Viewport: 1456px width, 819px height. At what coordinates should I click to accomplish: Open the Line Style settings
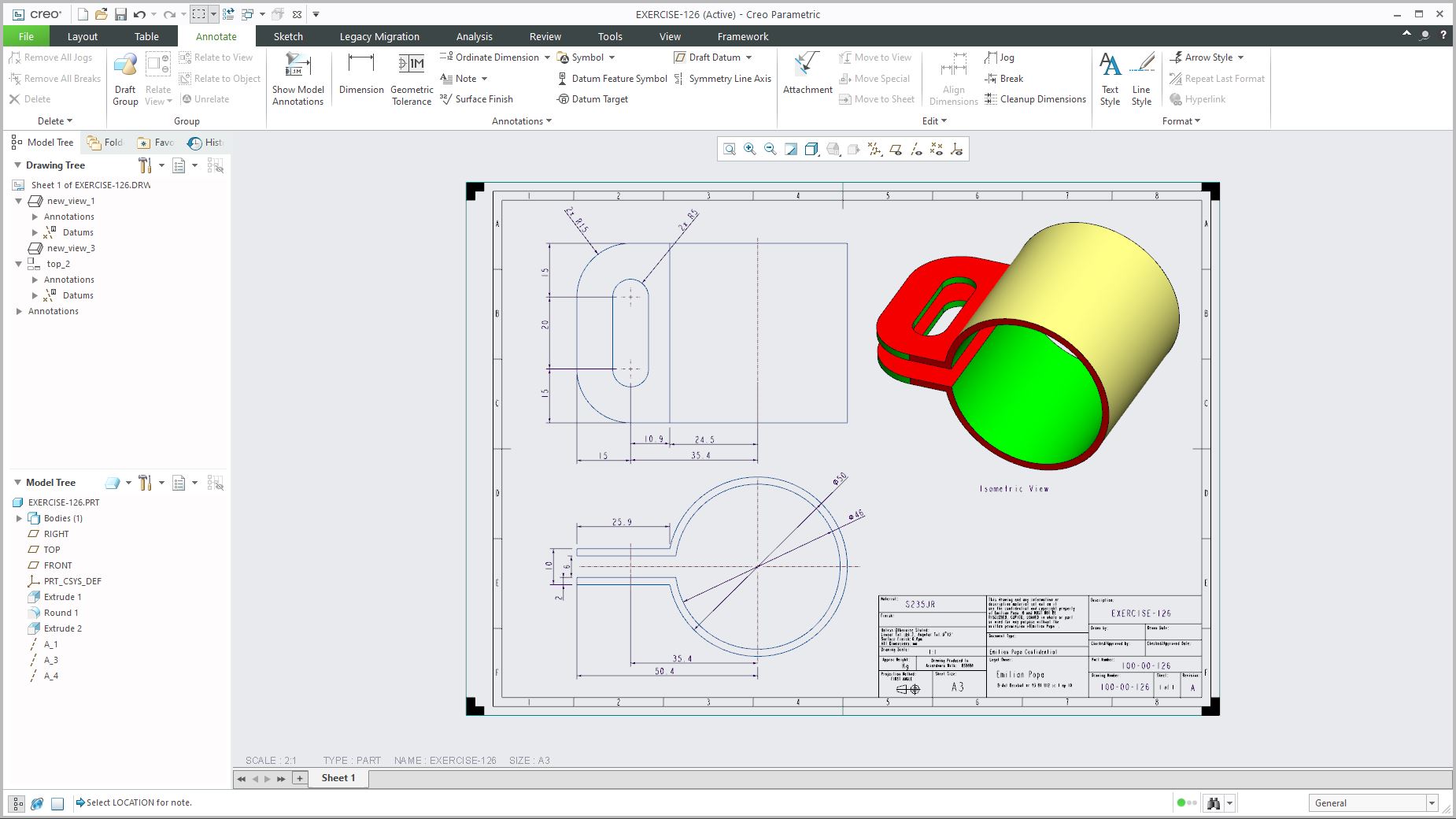(1142, 79)
